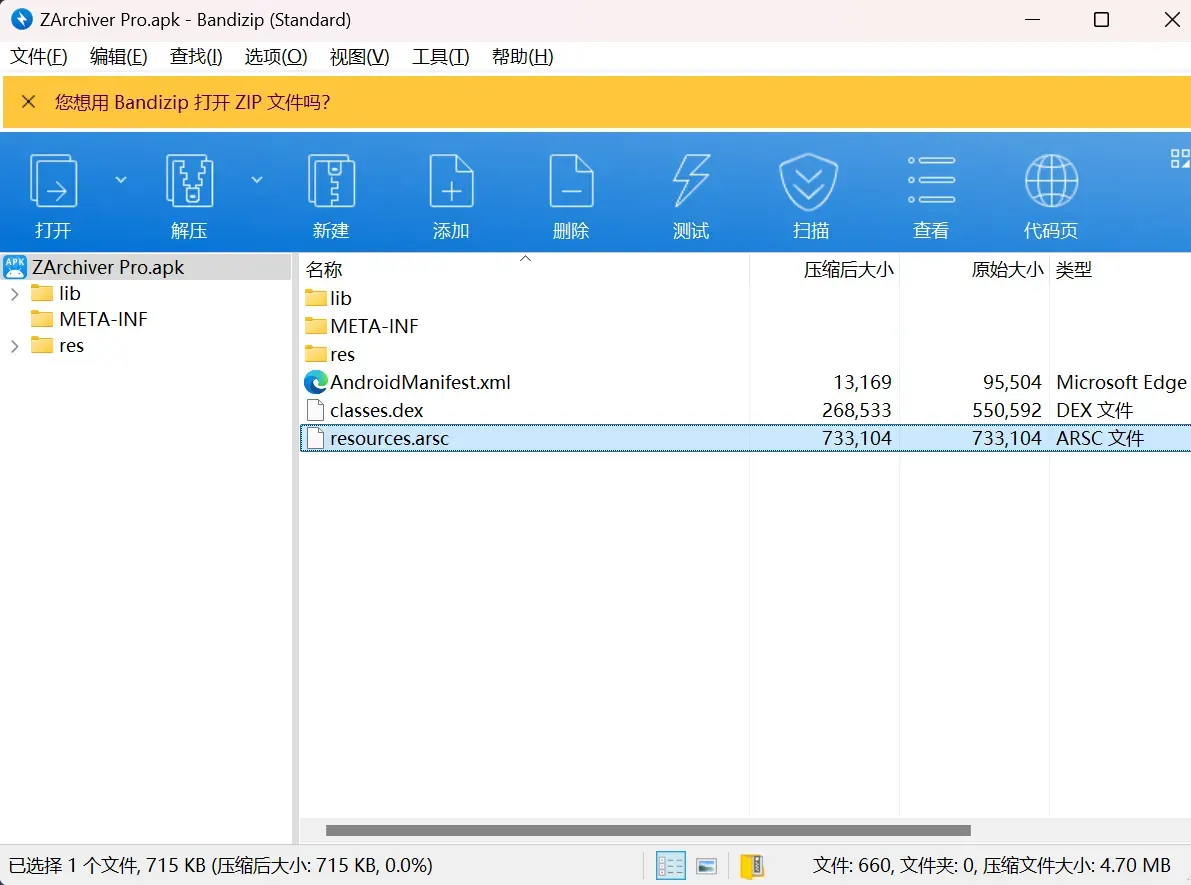
Task: Click status text '文件: 660, 文件夹: 0'
Action: (x=893, y=865)
